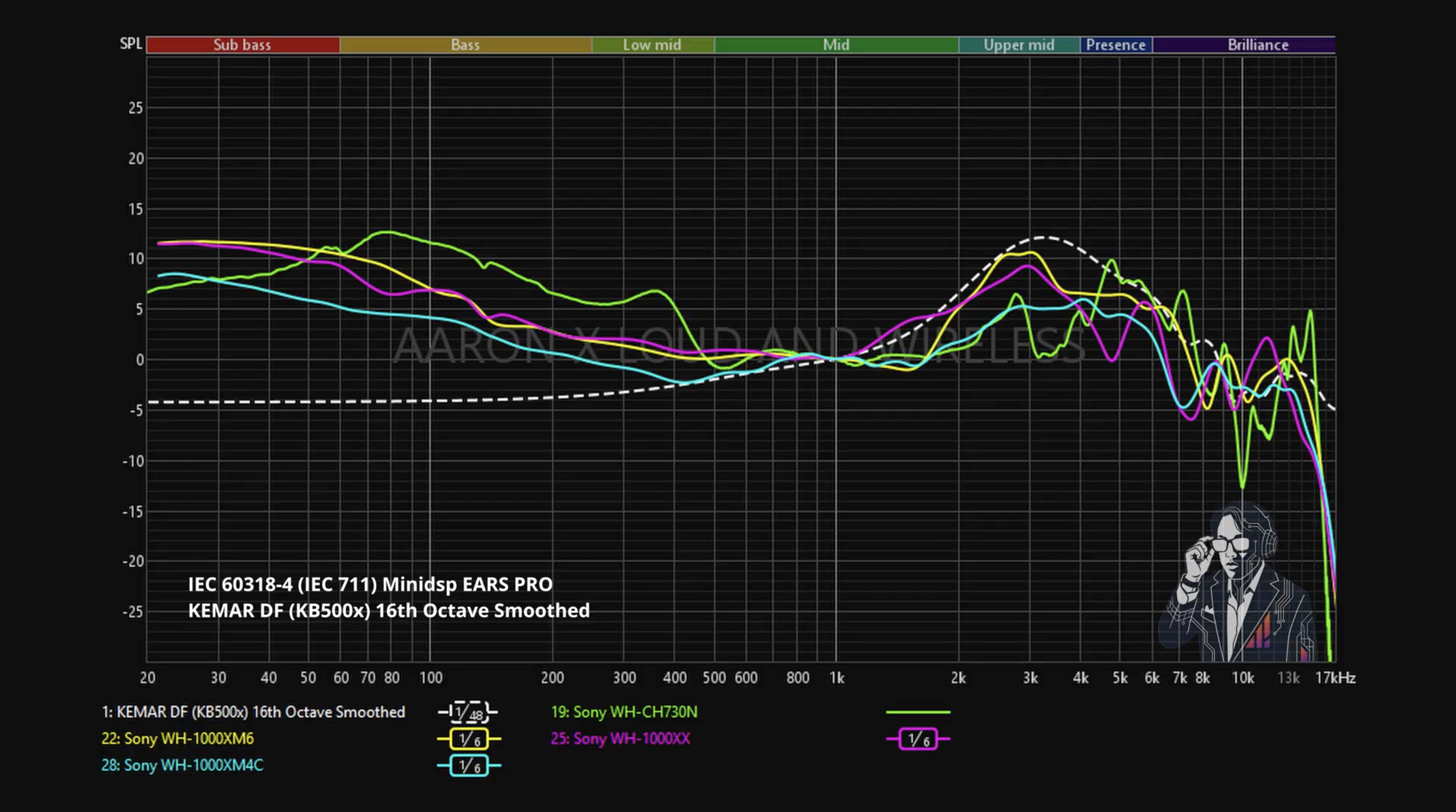This screenshot has width=1456, height=812.
Task: Click the SPL axis label
Action: tap(131, 44)
